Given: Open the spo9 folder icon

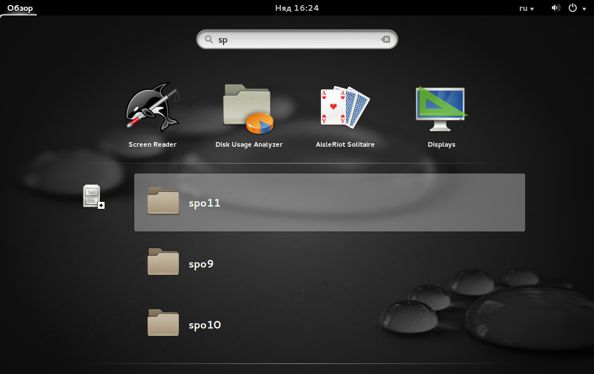Looking at the screenshot, I should click(x=163, y=261).
